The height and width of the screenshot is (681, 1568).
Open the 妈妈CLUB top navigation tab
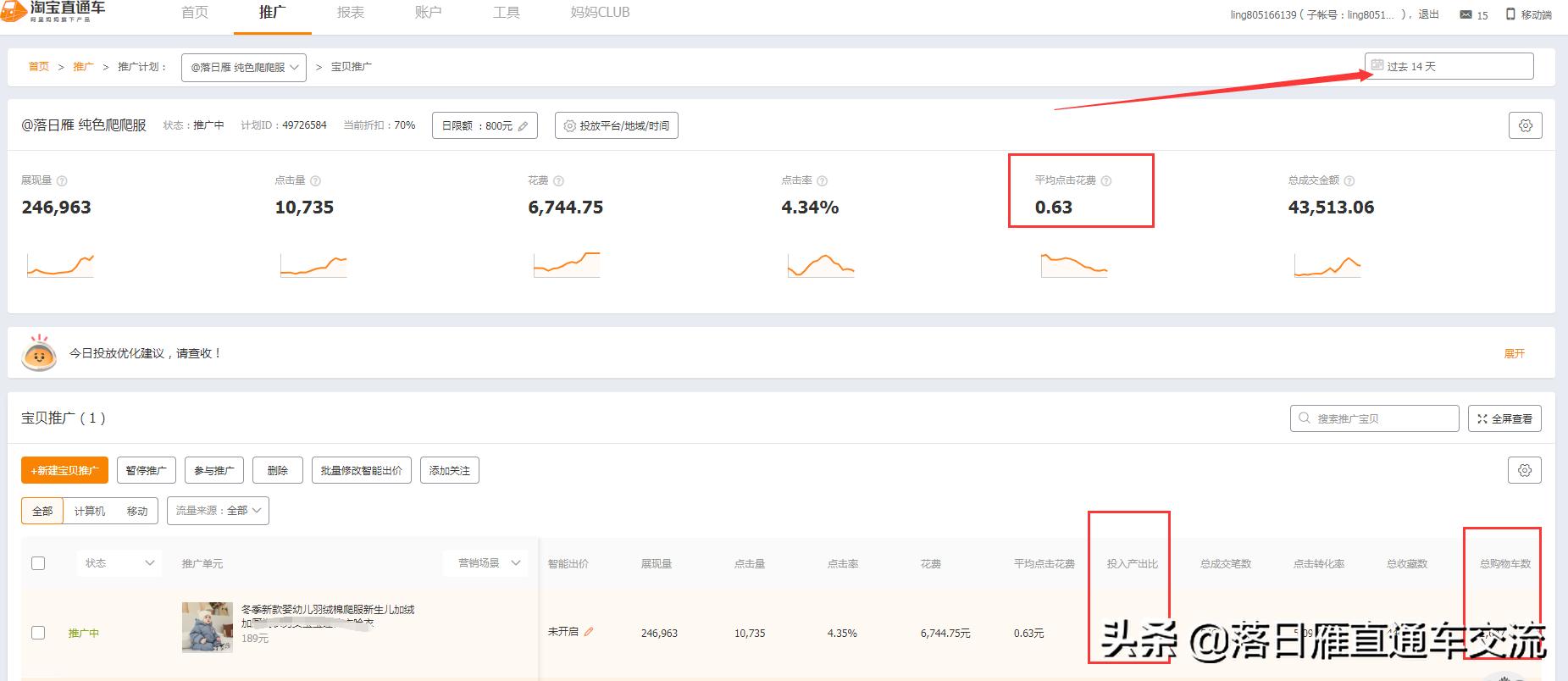(600, 13)
